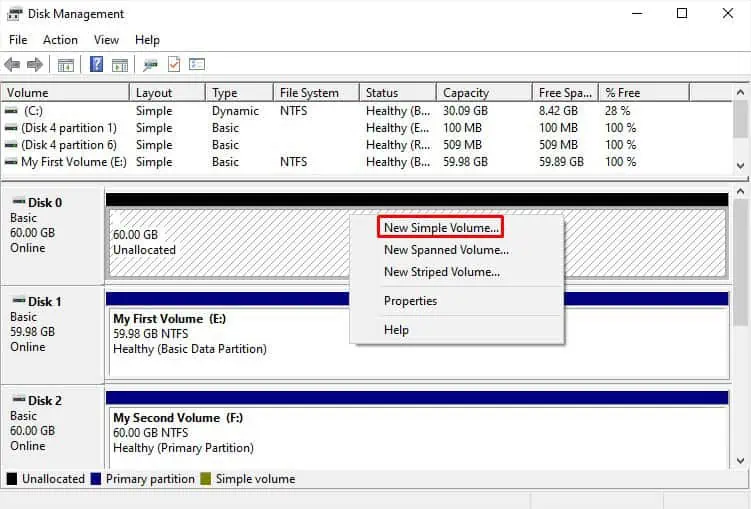
Task: Click the checkmark Properties toolbar icon
Action: click(x=174, y=64)
